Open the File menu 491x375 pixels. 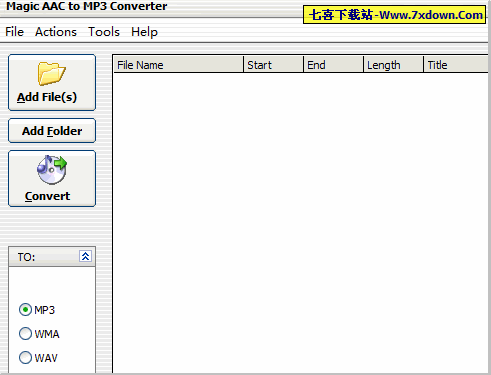[x=14, y=32]
